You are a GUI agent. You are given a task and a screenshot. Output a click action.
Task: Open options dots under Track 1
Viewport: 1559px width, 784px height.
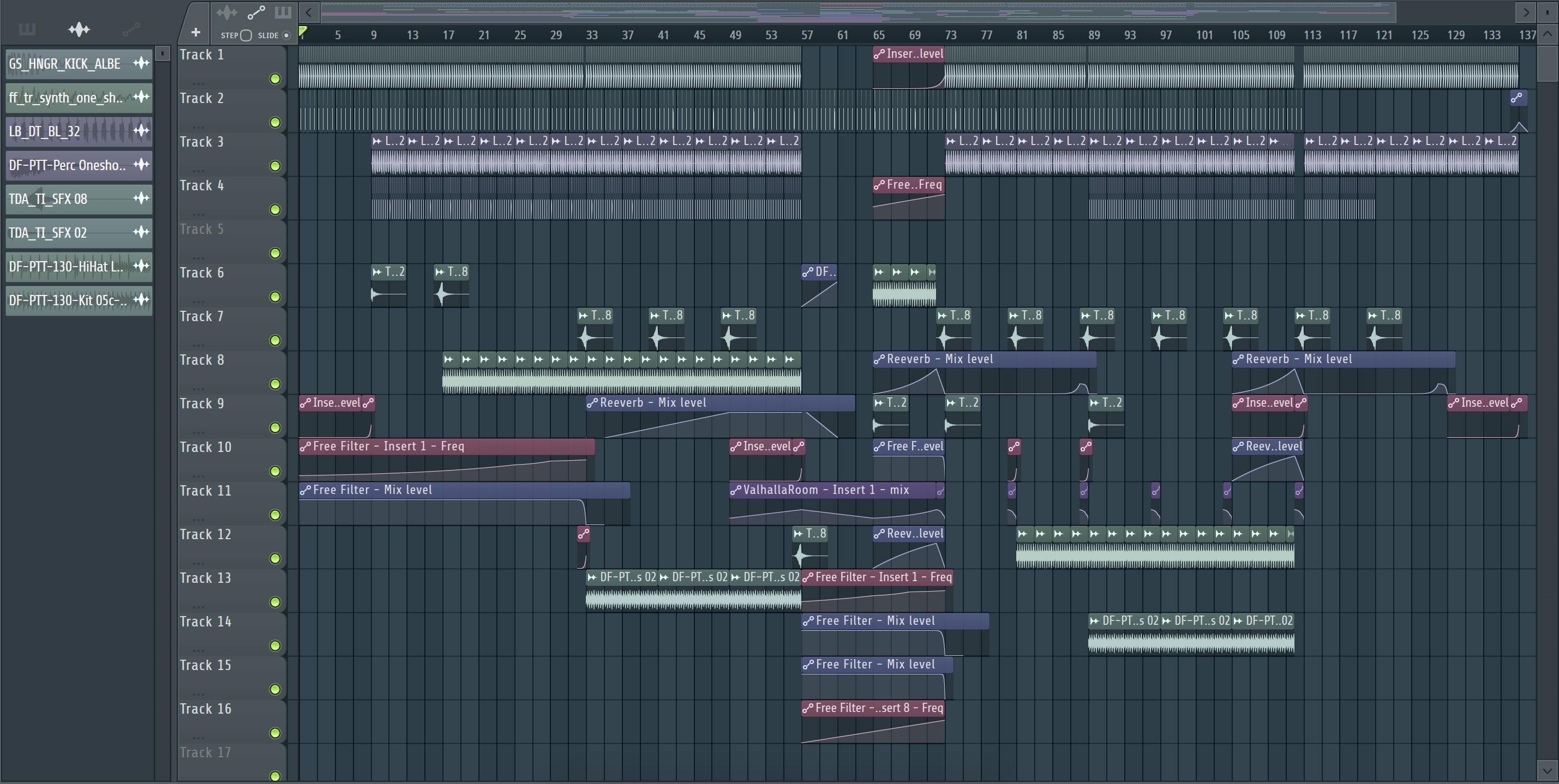pyautogui.click(x=199, y=83)
